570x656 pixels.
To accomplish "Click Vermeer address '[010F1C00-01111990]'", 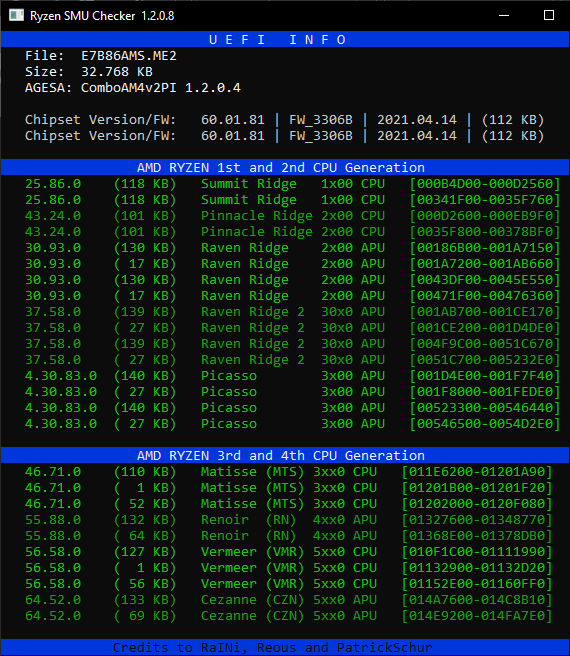I will click(x=477, y=552).
